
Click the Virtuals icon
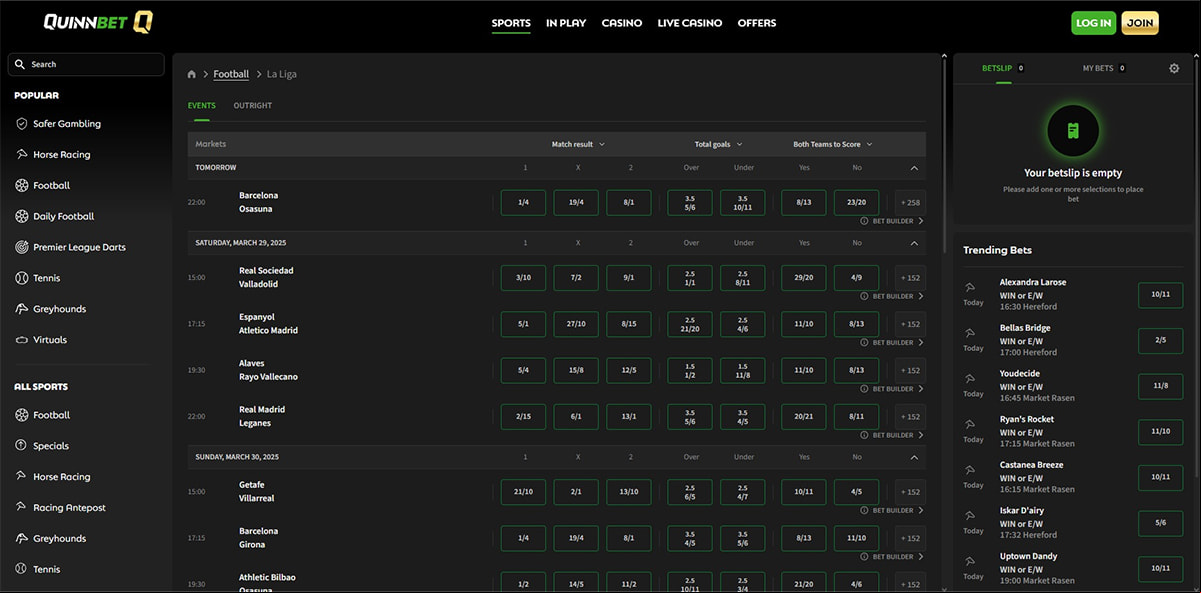[x=22, y=340]
